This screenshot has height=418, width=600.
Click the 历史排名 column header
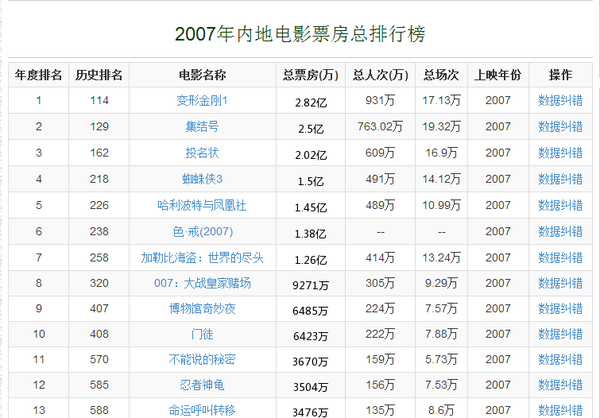pyautogui.click(x=99, y=75)
